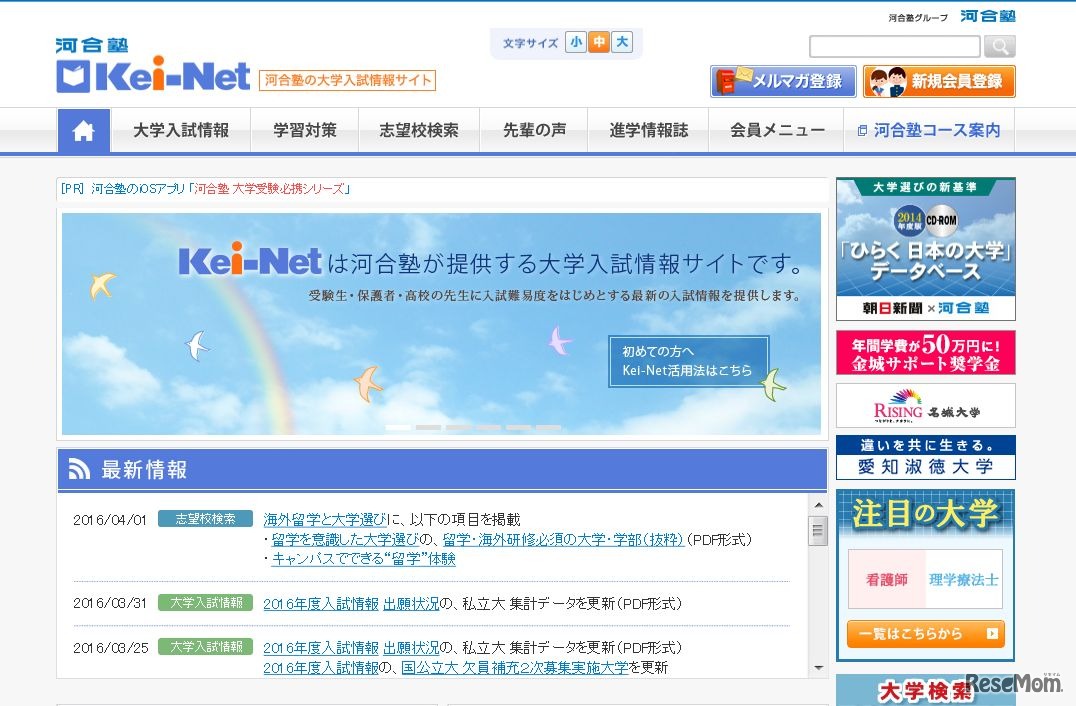
Task: Open ひらく日本の大学 データベース banner
Action: pyautogui.click(x=926, y=249)
